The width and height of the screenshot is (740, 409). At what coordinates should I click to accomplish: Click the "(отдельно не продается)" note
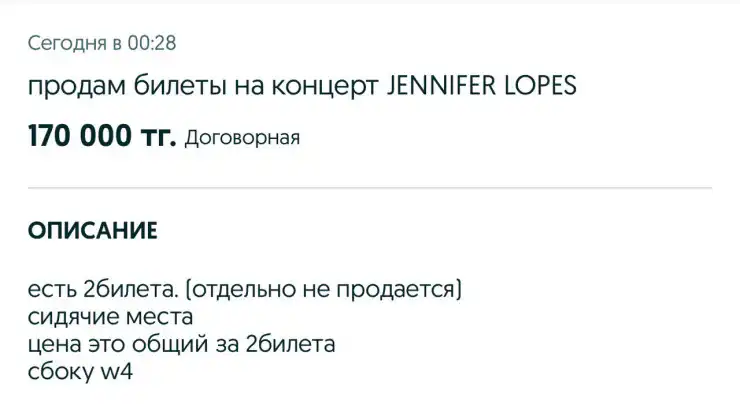(324, 293)
